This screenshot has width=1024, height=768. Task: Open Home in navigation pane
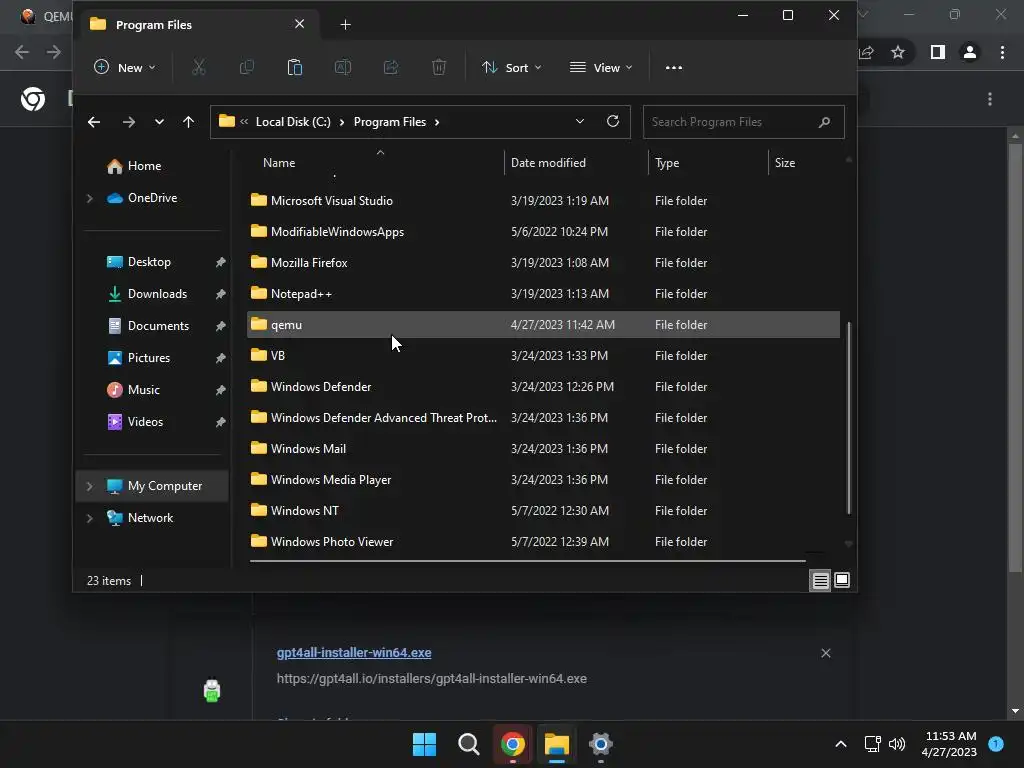(135, 166)
